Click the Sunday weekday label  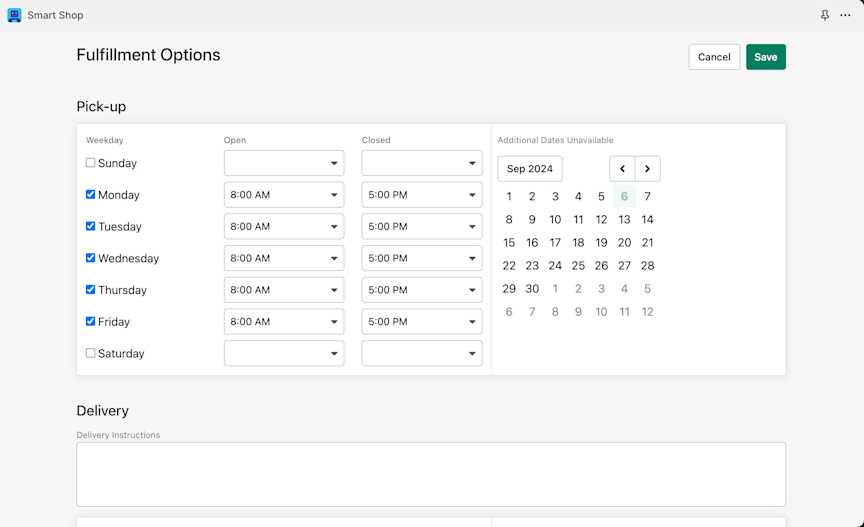pos(117,163)
